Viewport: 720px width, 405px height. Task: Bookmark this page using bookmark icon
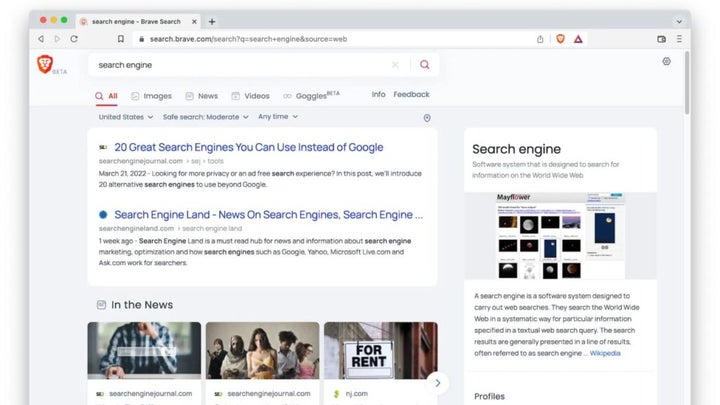(x=121, y=39)
